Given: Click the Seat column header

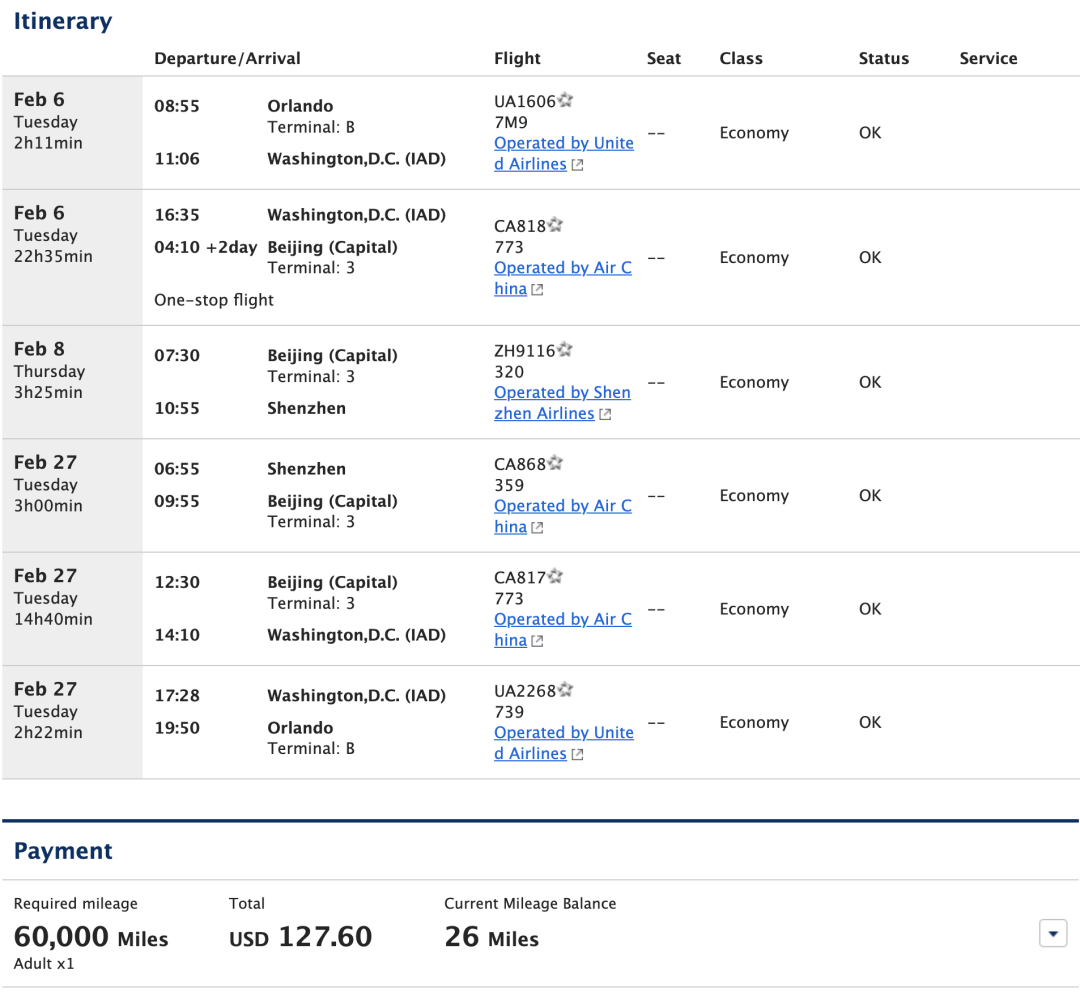Looking at the screenshot, I should (x=664, y=59).
